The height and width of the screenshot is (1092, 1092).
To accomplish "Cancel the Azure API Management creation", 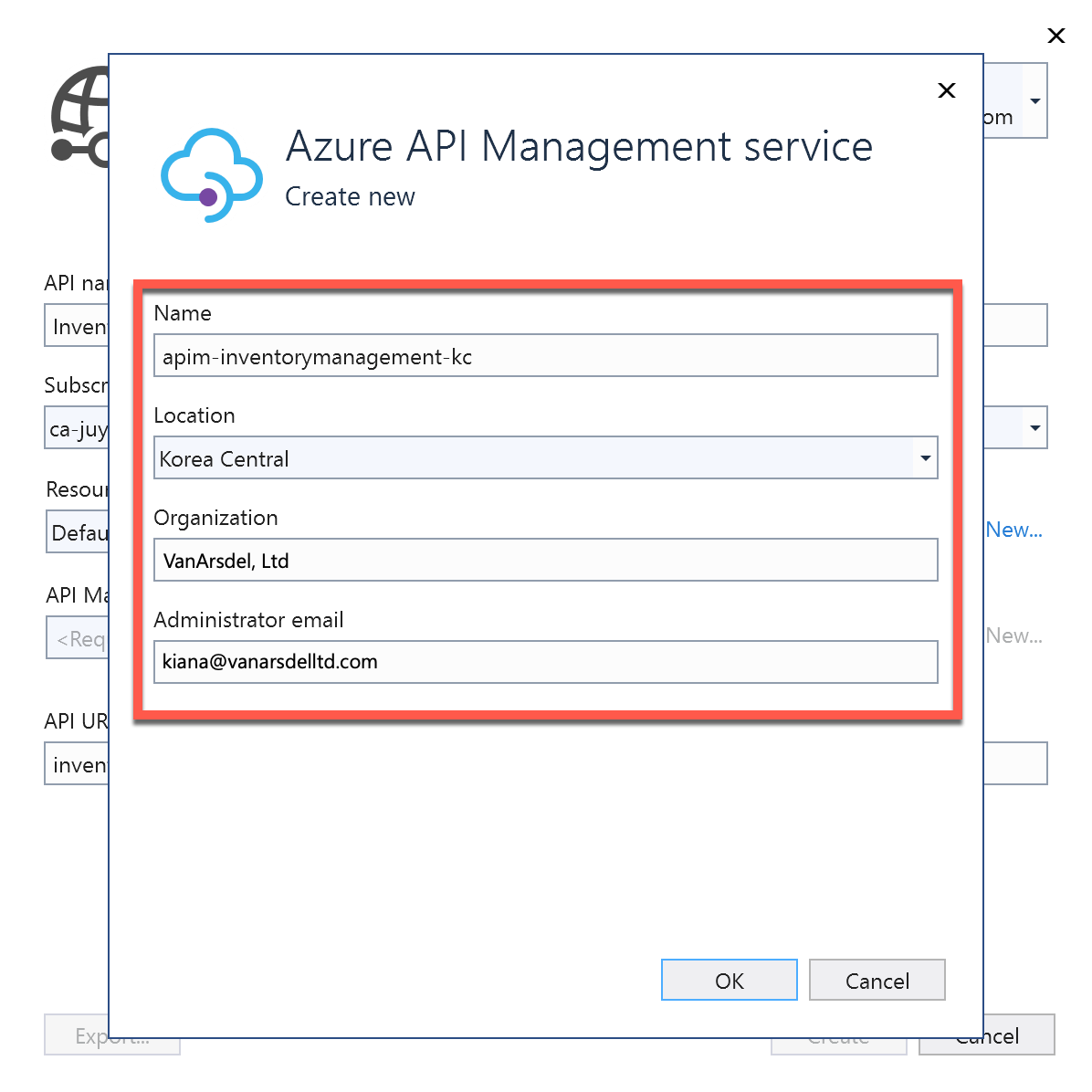I will point(877,980).
